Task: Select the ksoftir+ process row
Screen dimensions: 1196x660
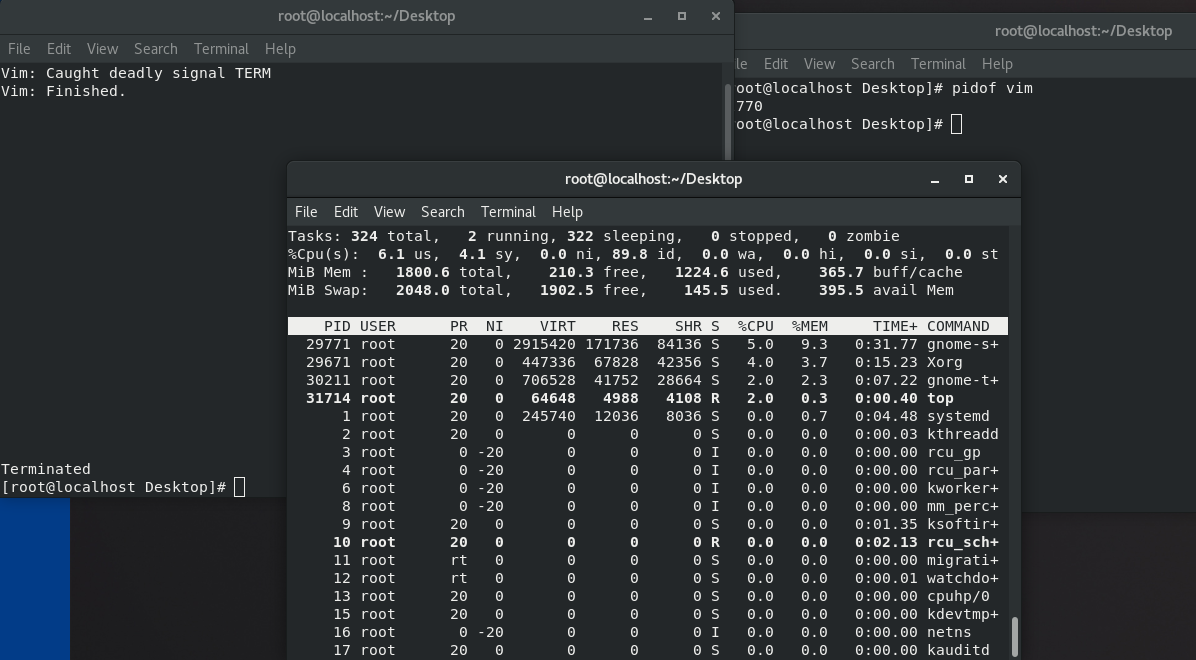Action: coord(648,524)
